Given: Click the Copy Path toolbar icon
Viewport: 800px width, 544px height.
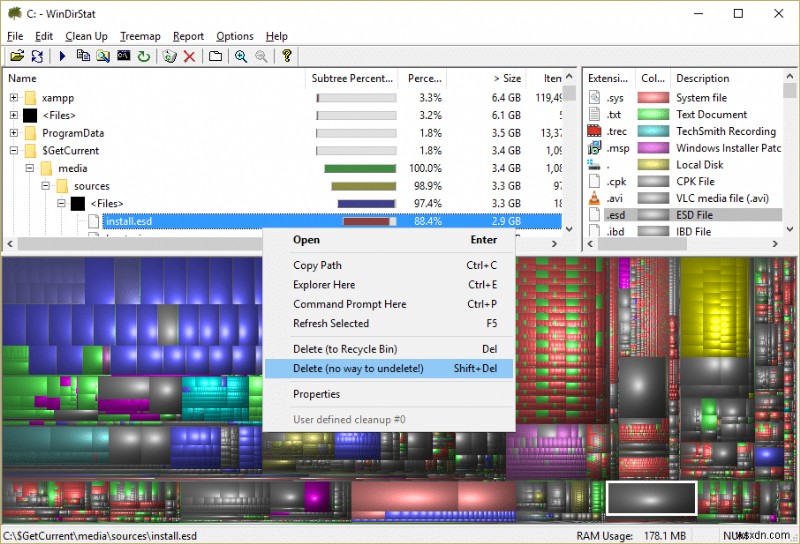Looking at the screenshot, I should pos(84,57).
